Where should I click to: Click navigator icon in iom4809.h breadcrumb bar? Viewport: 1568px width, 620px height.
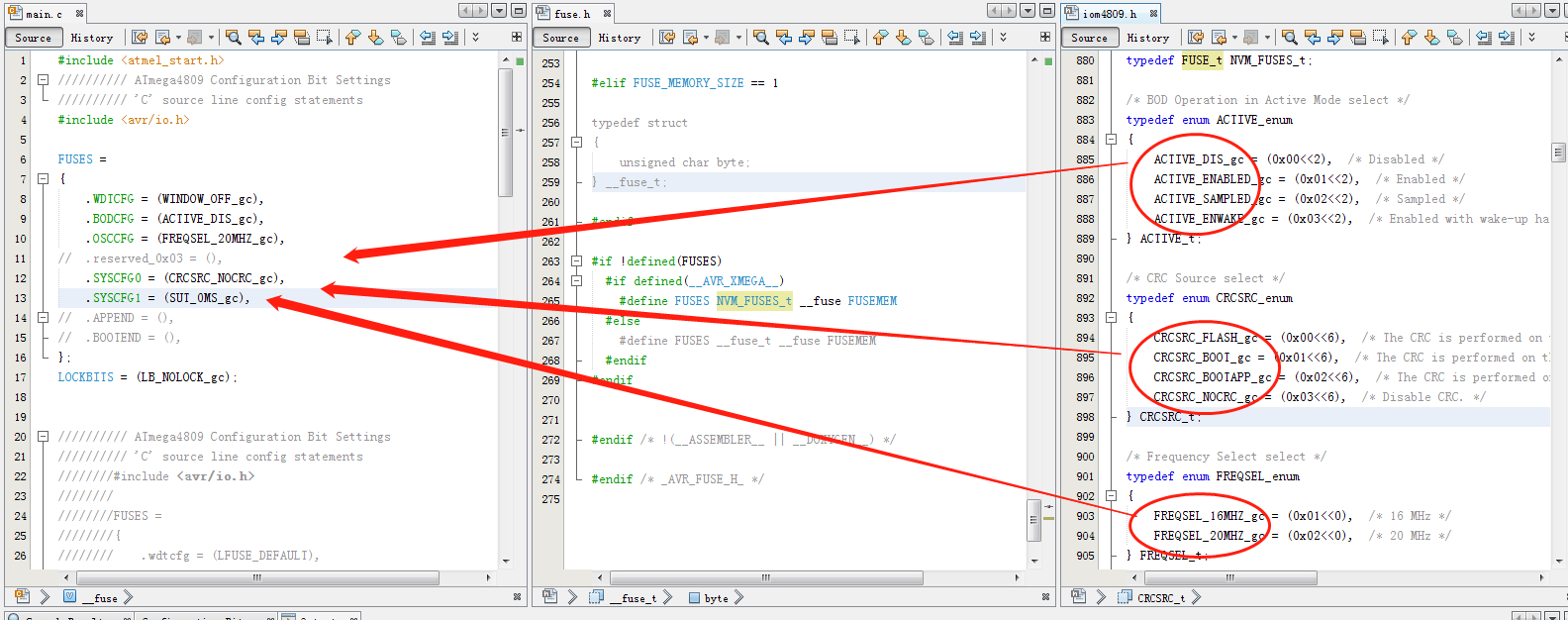pyautogui.click(x=1078, y=596)
